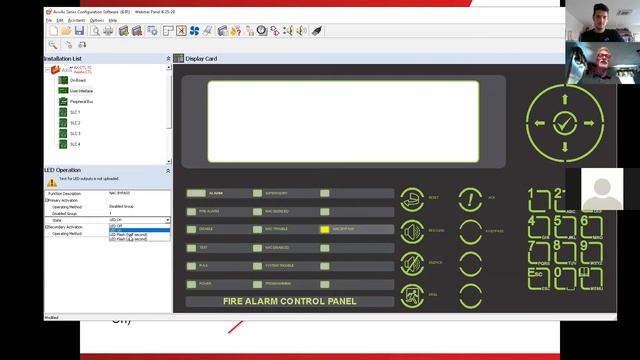The height and width of the screenshot is (360, 640).
Task: Open Print Preview from toolbar
Action: [x=95, y=31]
